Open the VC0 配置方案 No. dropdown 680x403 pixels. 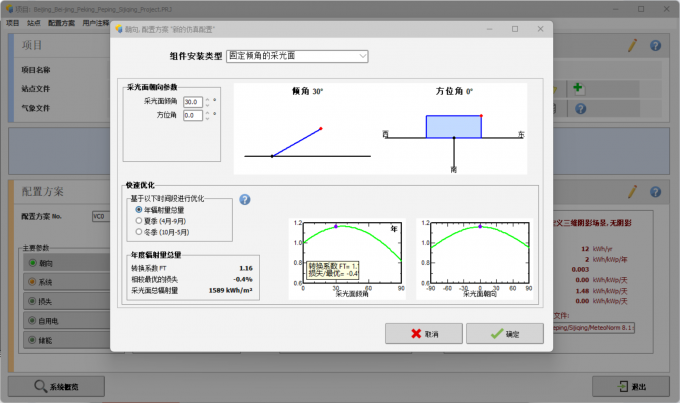pyautogui.click(x=101, y=216)
